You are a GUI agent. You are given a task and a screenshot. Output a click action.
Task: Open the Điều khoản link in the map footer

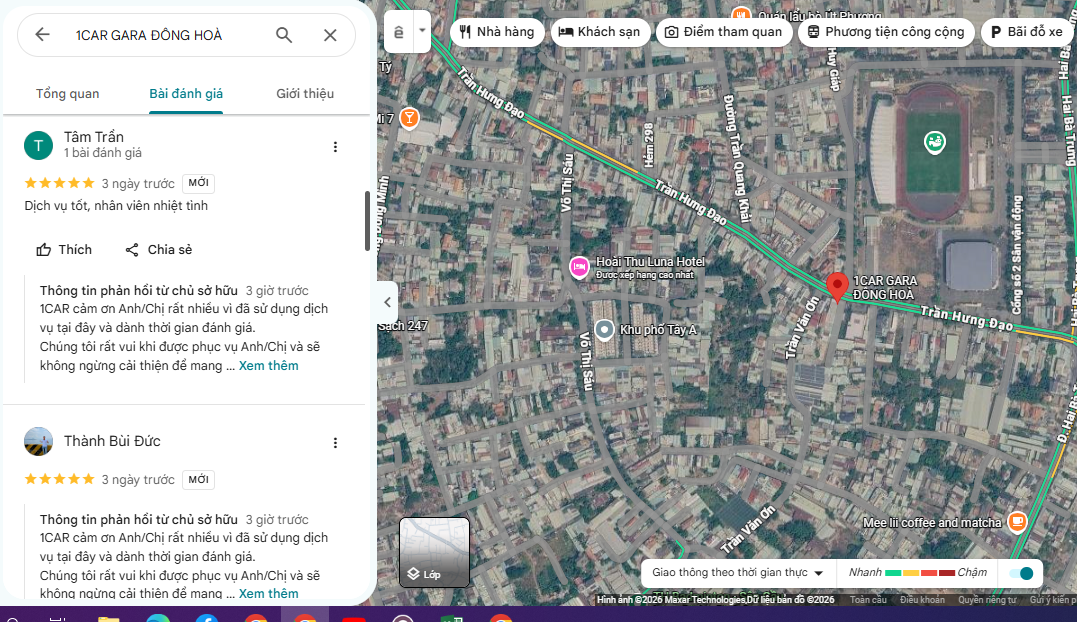click(922, 600)
